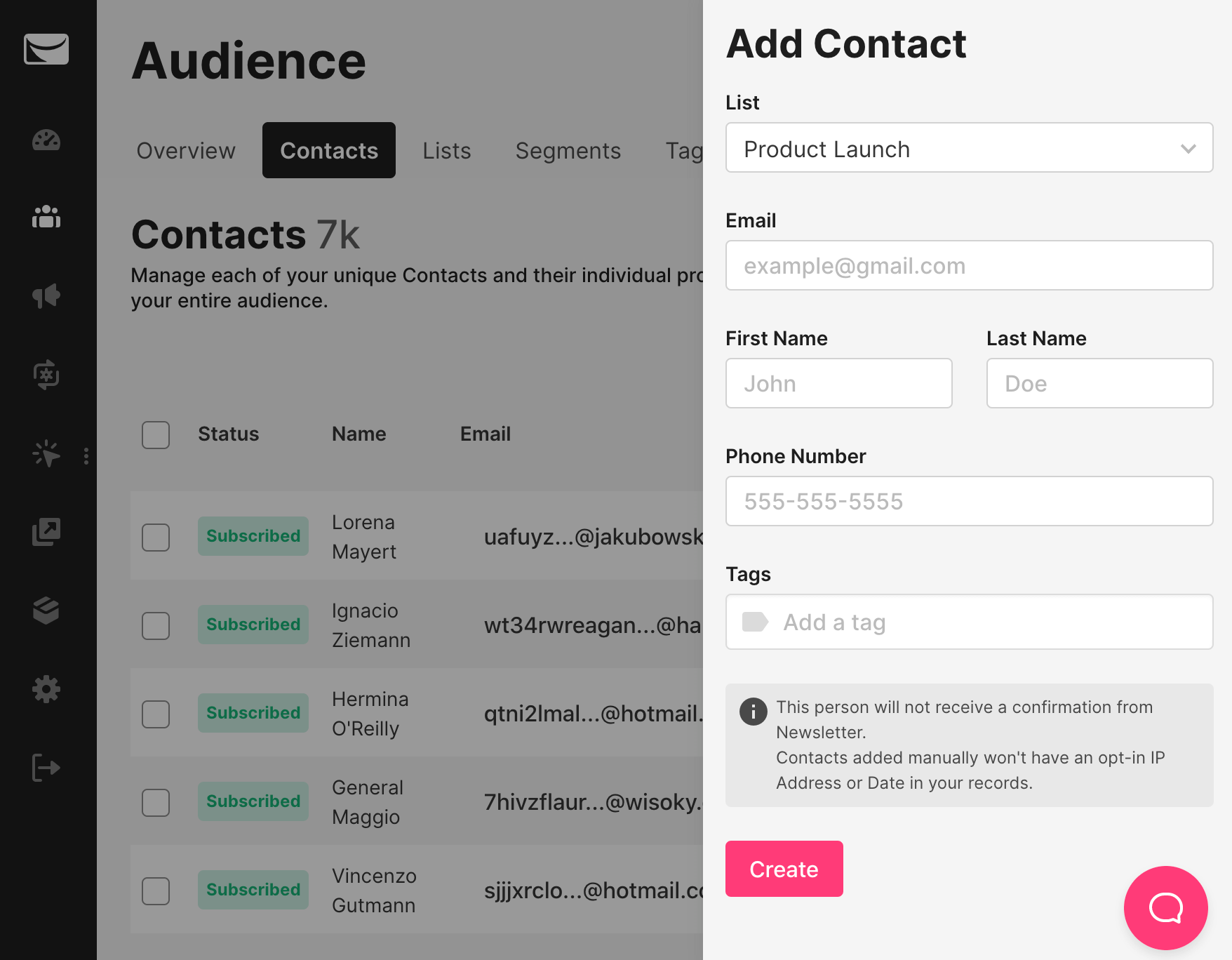Toggle the select-all contacts checkbox

(x=156, y=435)
